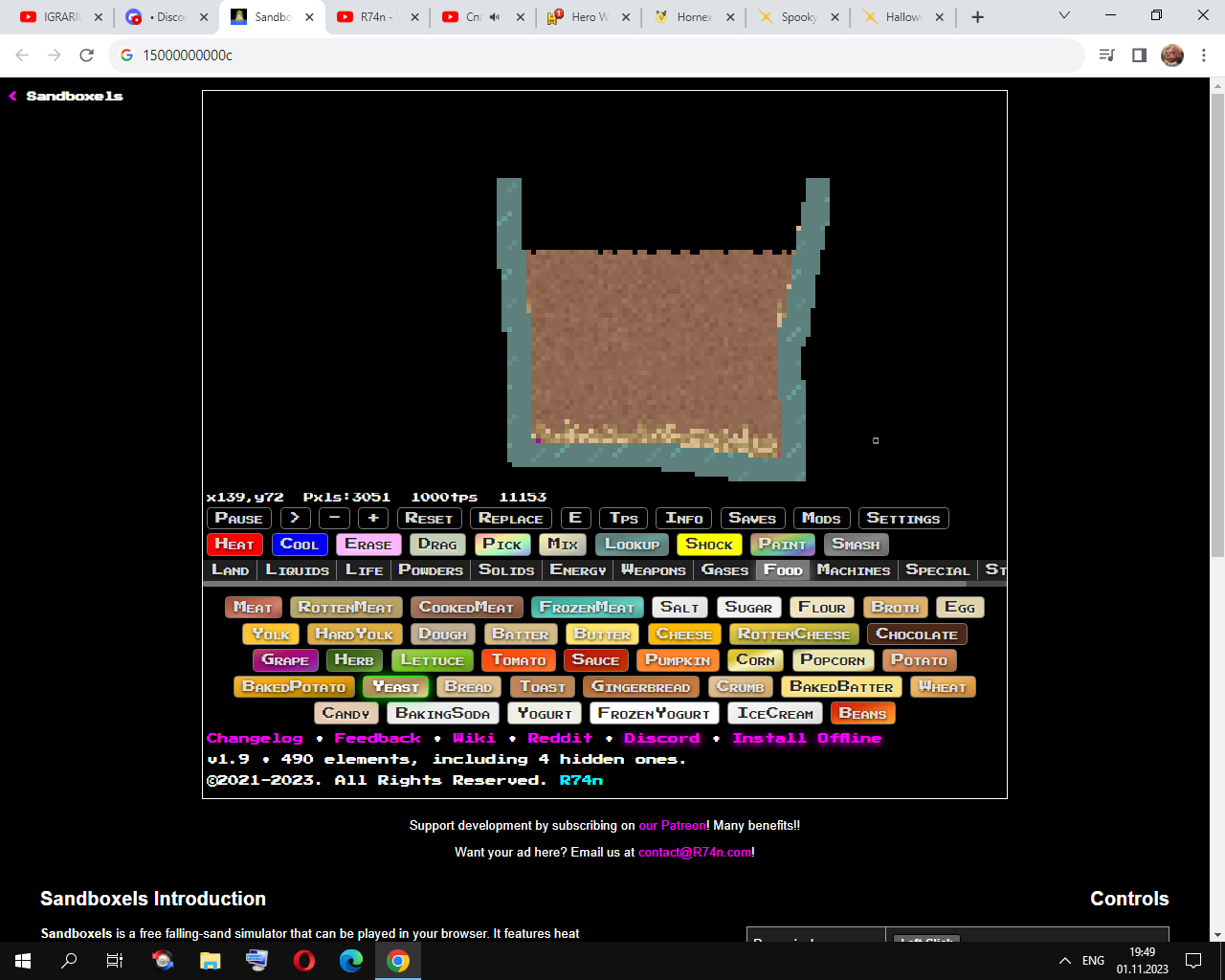Select the Erase tool
1225x980 pixels.
click(x=368, y=544)
